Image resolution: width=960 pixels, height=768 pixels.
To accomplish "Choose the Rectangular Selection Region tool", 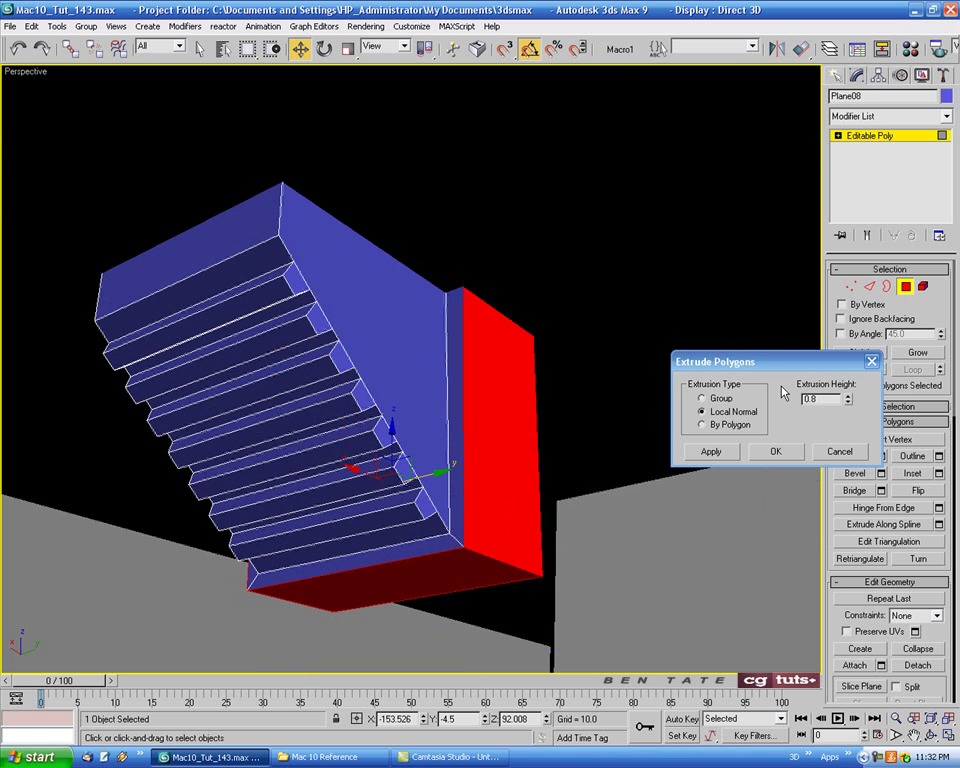I will (247, 48).
